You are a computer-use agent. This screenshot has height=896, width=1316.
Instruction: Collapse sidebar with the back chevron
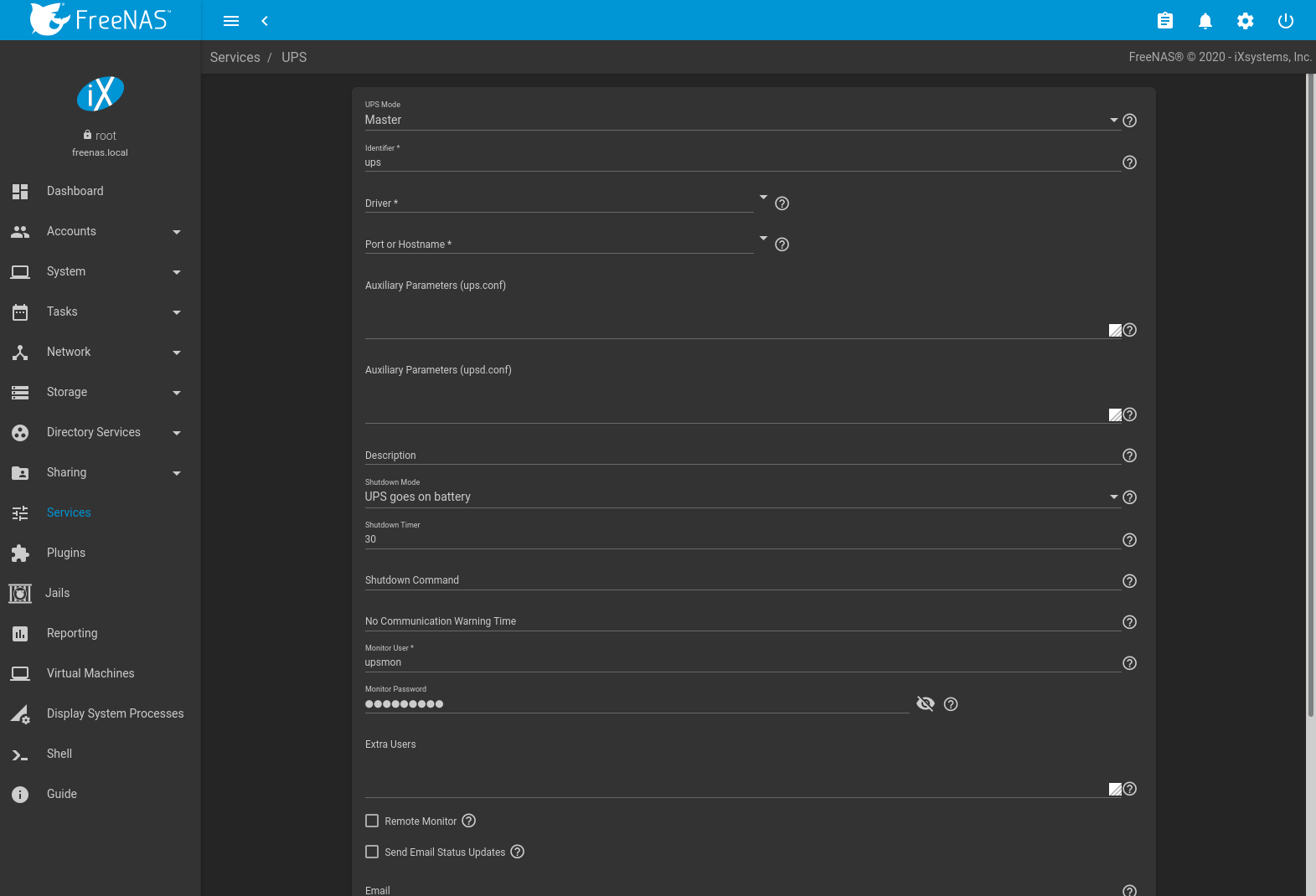265,21
